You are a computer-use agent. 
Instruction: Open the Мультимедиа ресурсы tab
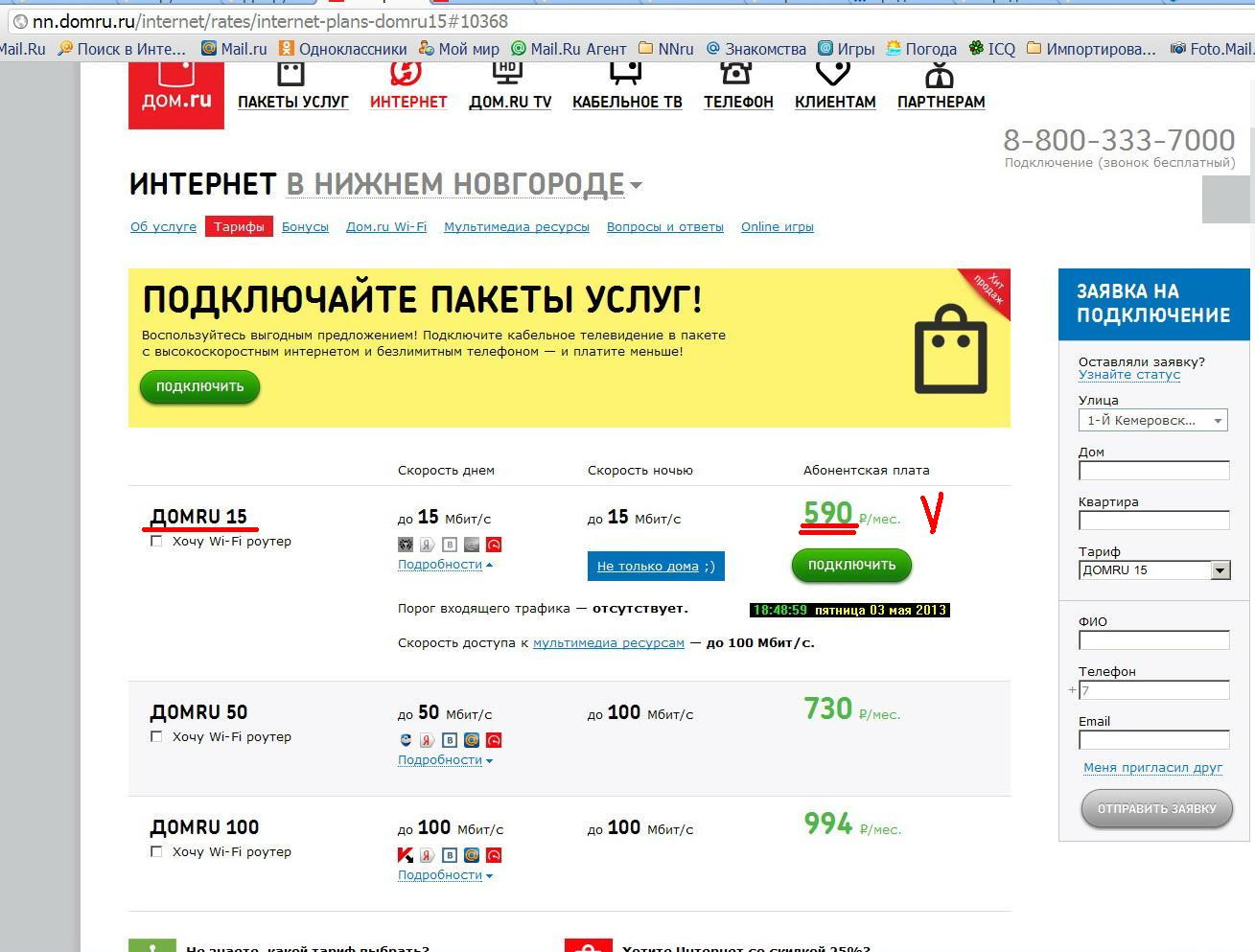coord(517,227)
